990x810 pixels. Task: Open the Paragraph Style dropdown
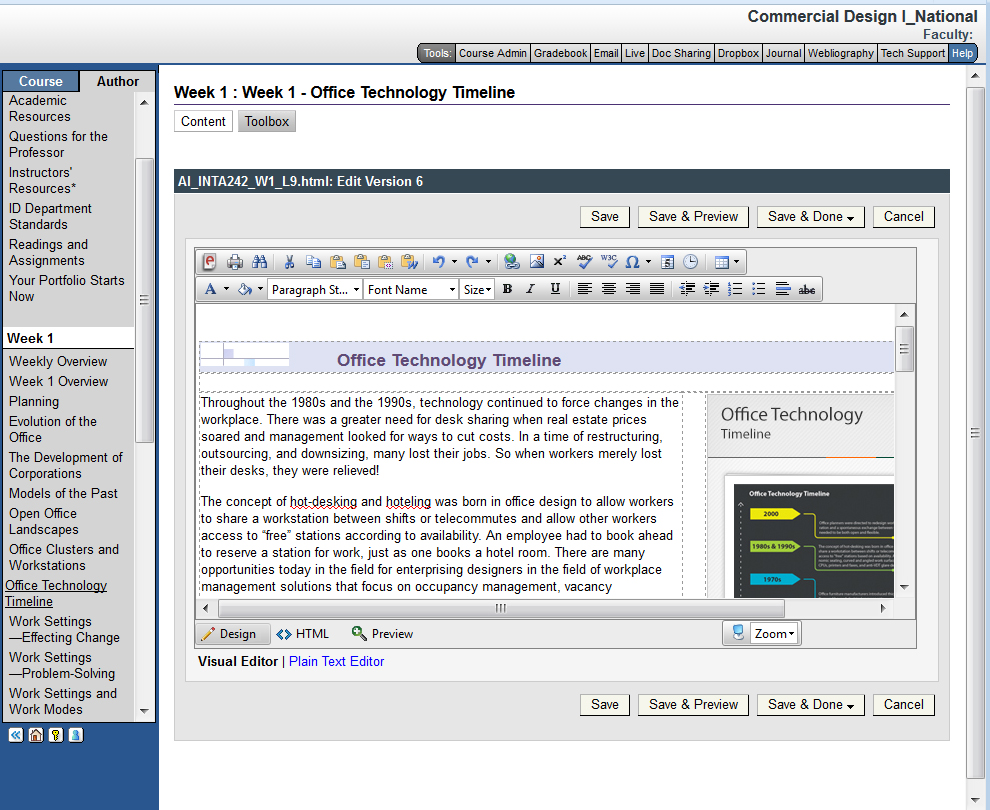[315, 289]
